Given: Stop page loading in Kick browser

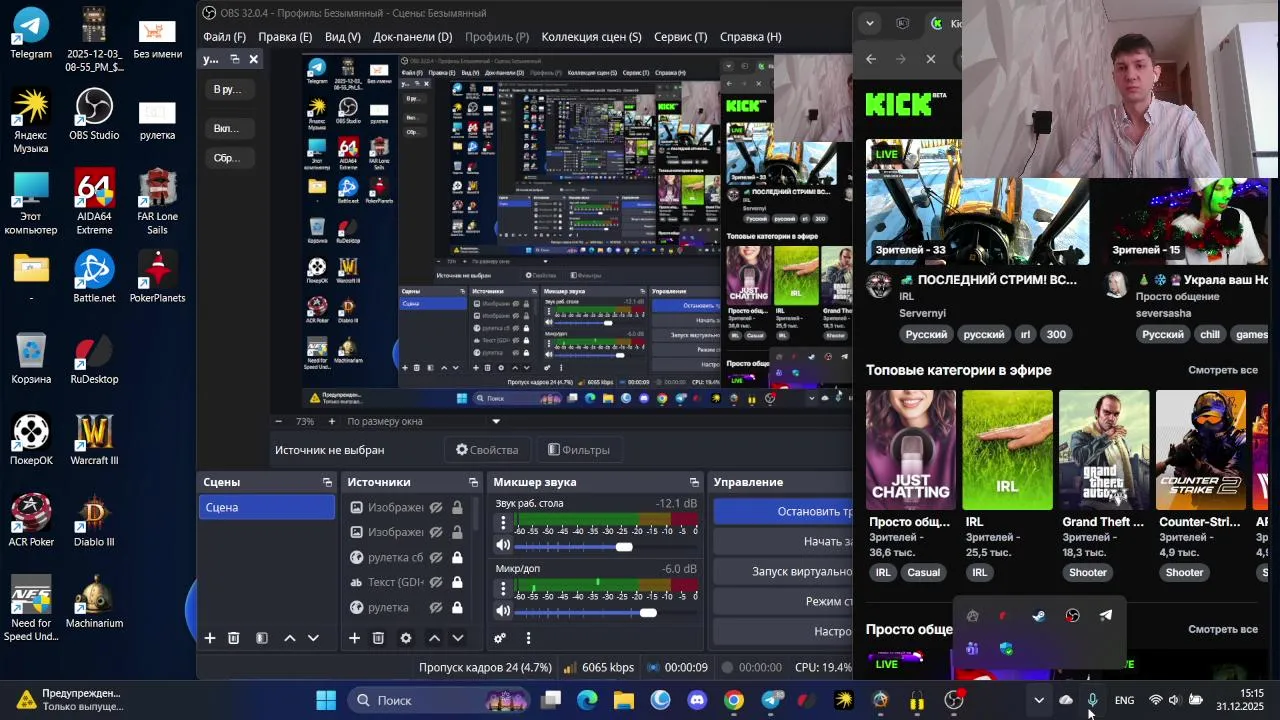Looking at the screenshot, I should tap(931, 59).
